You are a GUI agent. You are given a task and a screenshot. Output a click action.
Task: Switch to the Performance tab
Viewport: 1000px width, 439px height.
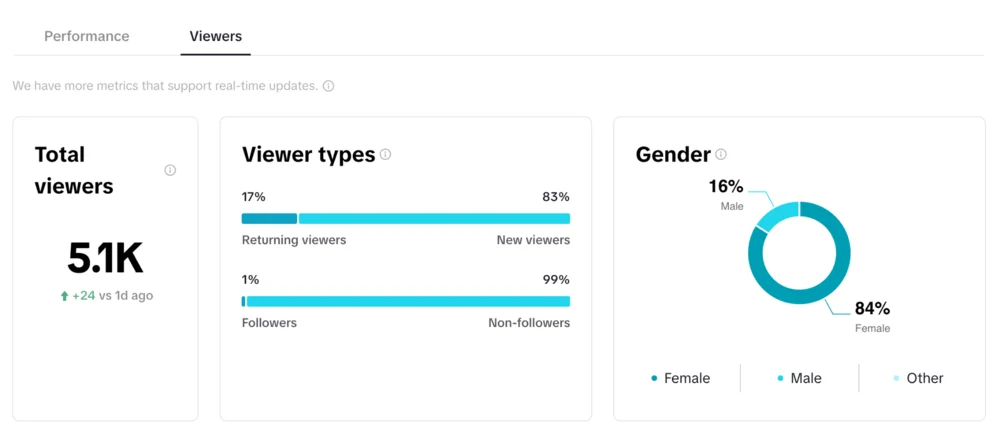pyautogui.click(x=87, y=36)
